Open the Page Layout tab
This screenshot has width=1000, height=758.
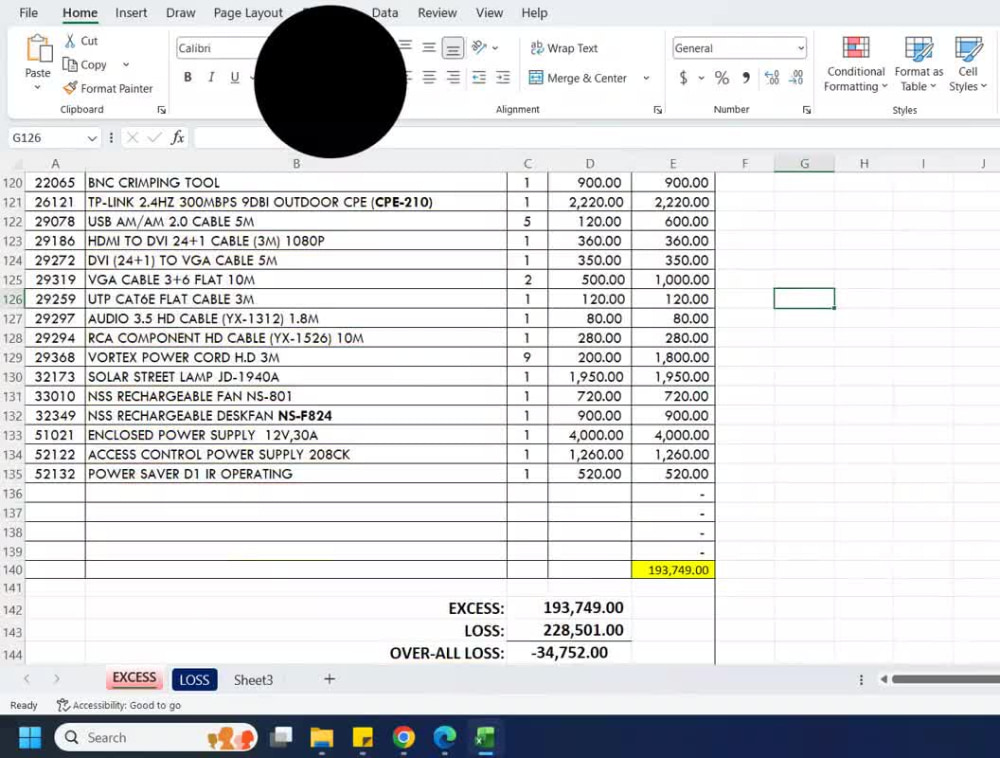click(247, 13)
